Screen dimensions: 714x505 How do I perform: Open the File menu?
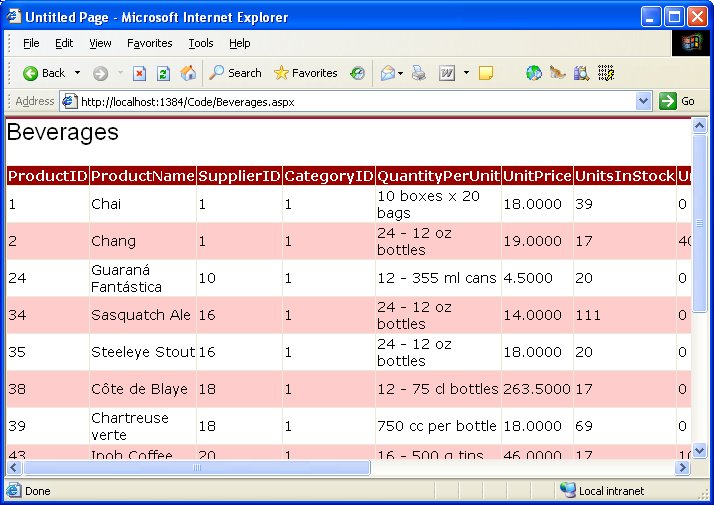point(31,43)
